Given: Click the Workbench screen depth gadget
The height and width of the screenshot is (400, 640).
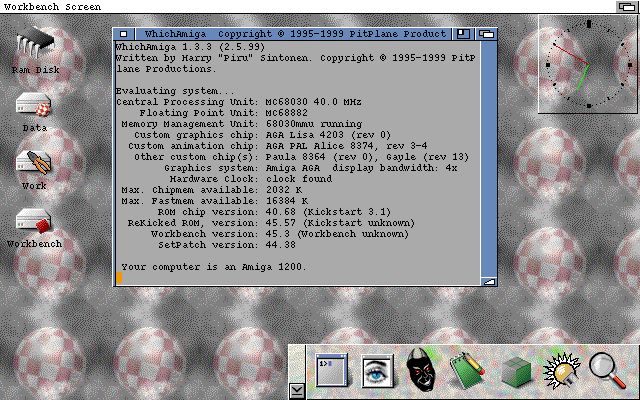Looking at the screenshot, I should [627, 7].
